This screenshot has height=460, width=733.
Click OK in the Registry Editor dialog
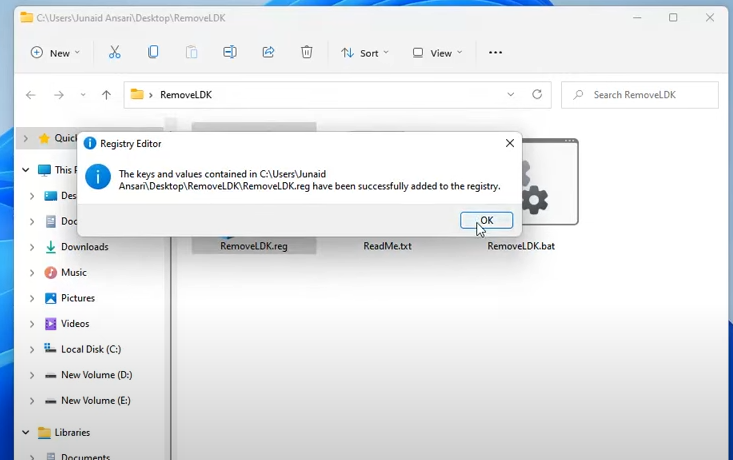(486, 220)
